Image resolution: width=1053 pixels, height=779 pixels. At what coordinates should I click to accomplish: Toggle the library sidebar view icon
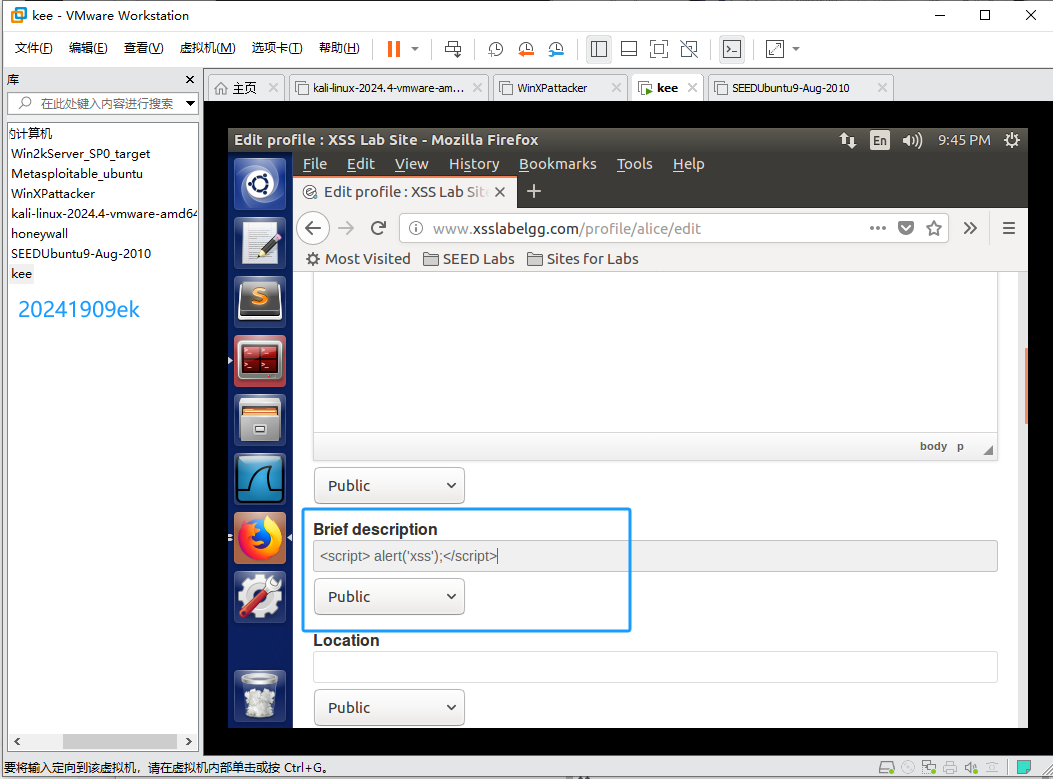point(598,48)
